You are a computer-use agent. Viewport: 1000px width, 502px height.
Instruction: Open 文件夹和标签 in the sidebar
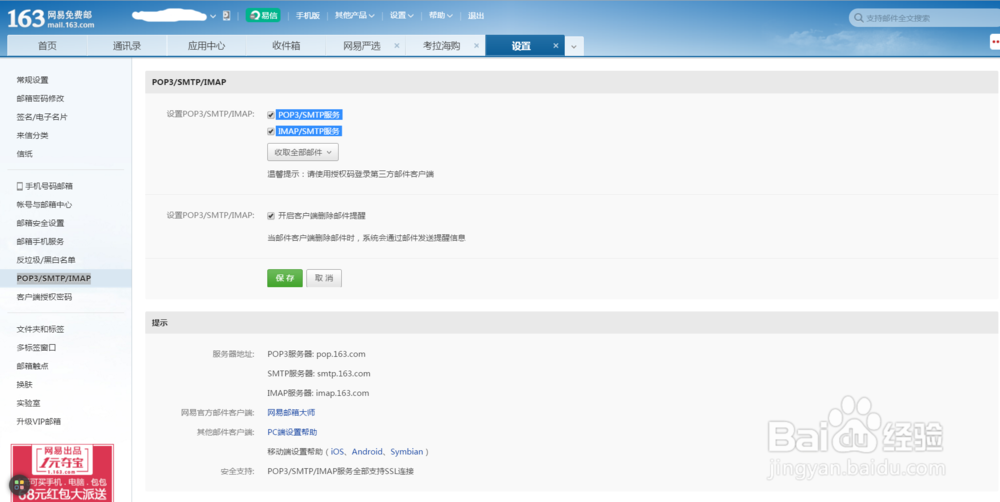[x=40, y=329]
